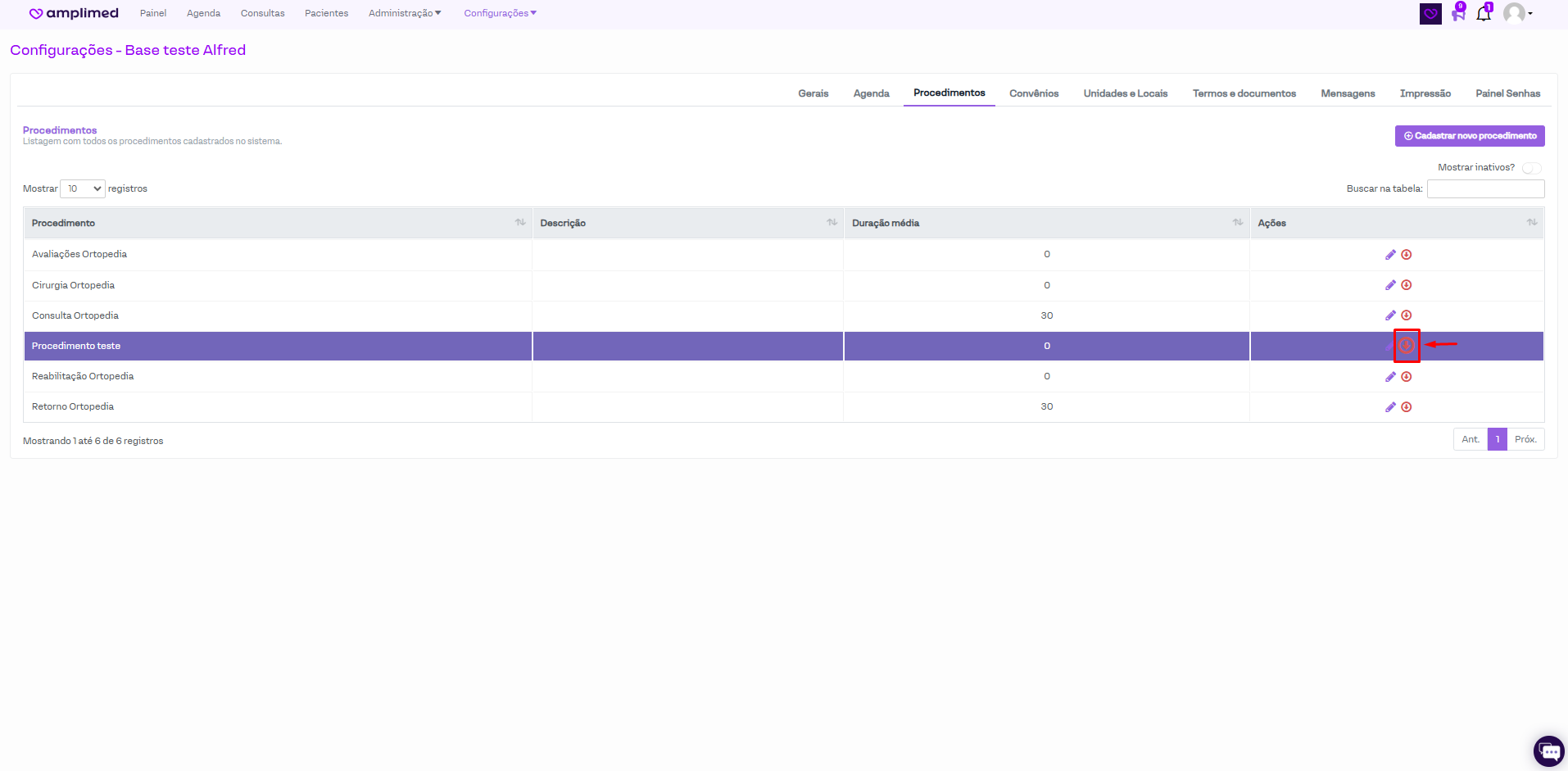This screenshot has height=771, width=1568.
Task: Edit the Avaliações Ortopedia procedure with pencil icon
Action: (1390, 255)
